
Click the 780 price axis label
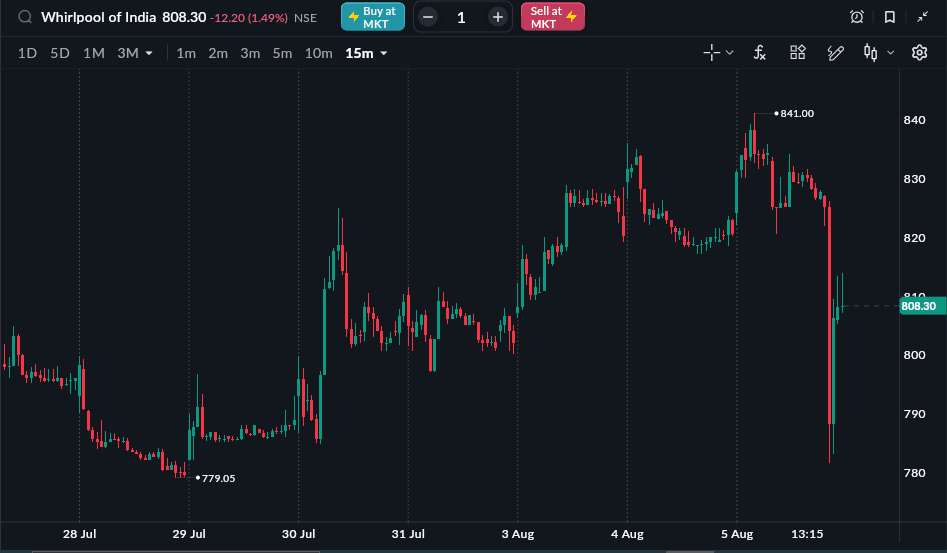point(914,473)
